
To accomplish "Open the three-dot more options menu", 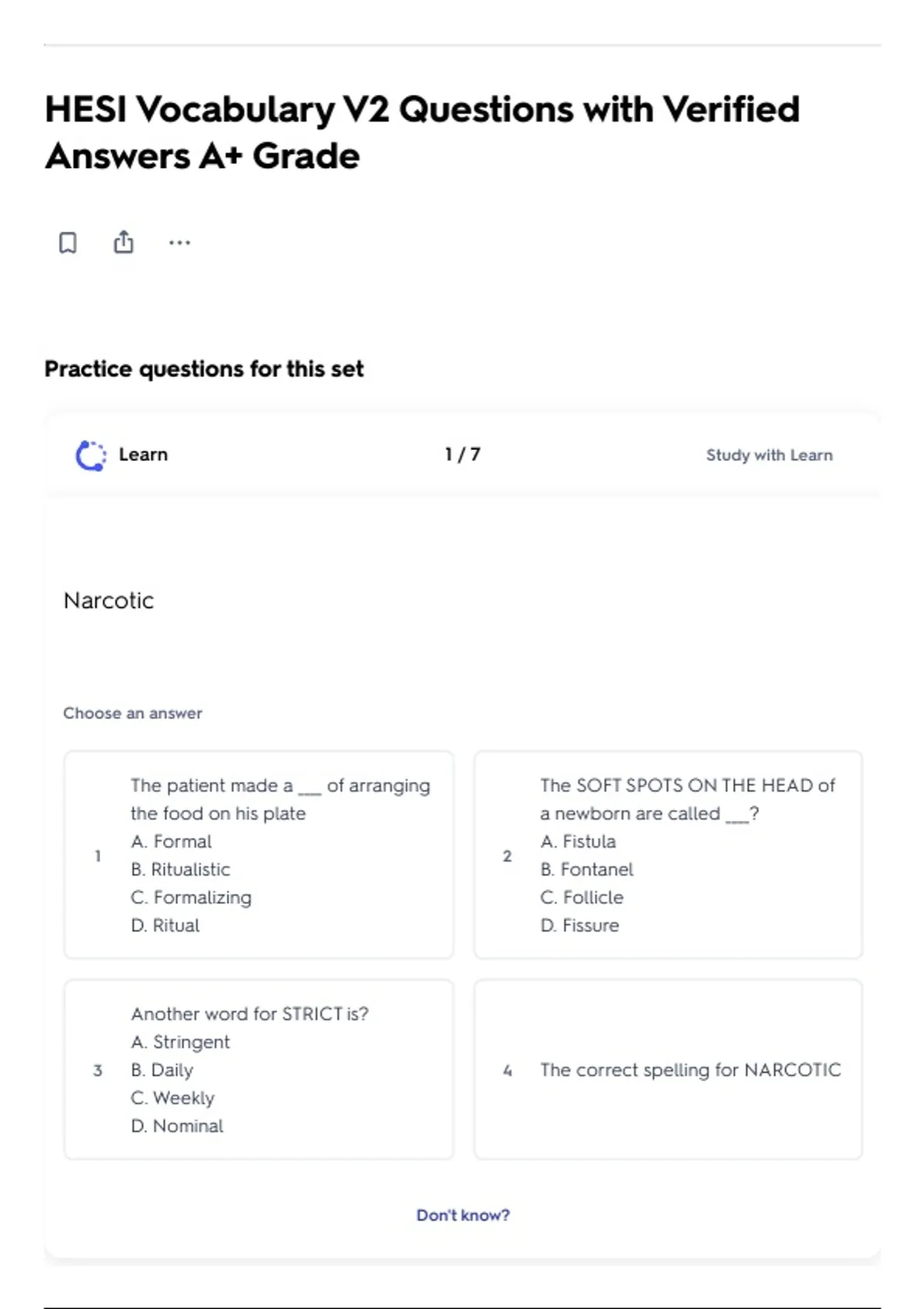I will (179, 243).
